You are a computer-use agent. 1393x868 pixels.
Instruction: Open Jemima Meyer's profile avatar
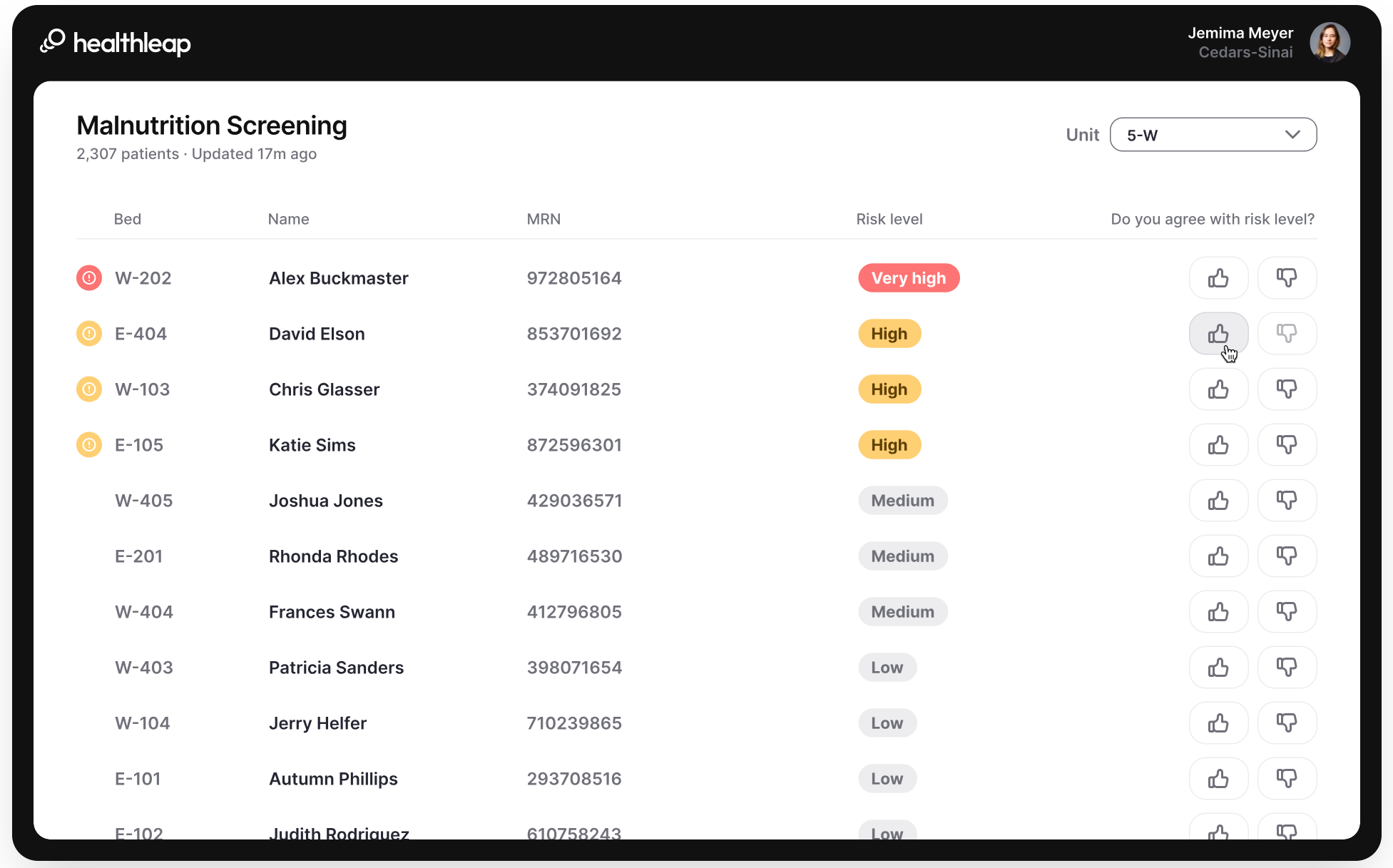[x=1330, y=42]
